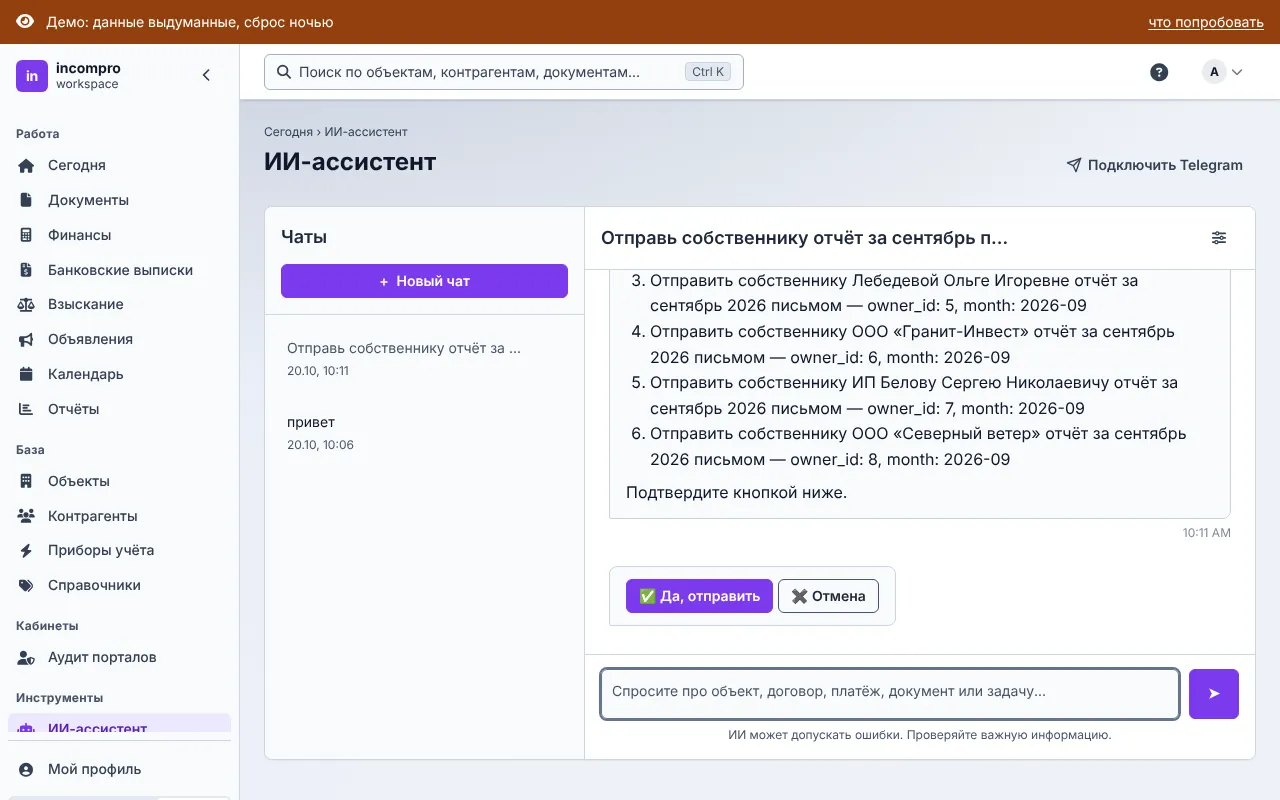Click the document icon beside Документы
This screenshot has height=800, width=1280.
[x=27, y=200]
